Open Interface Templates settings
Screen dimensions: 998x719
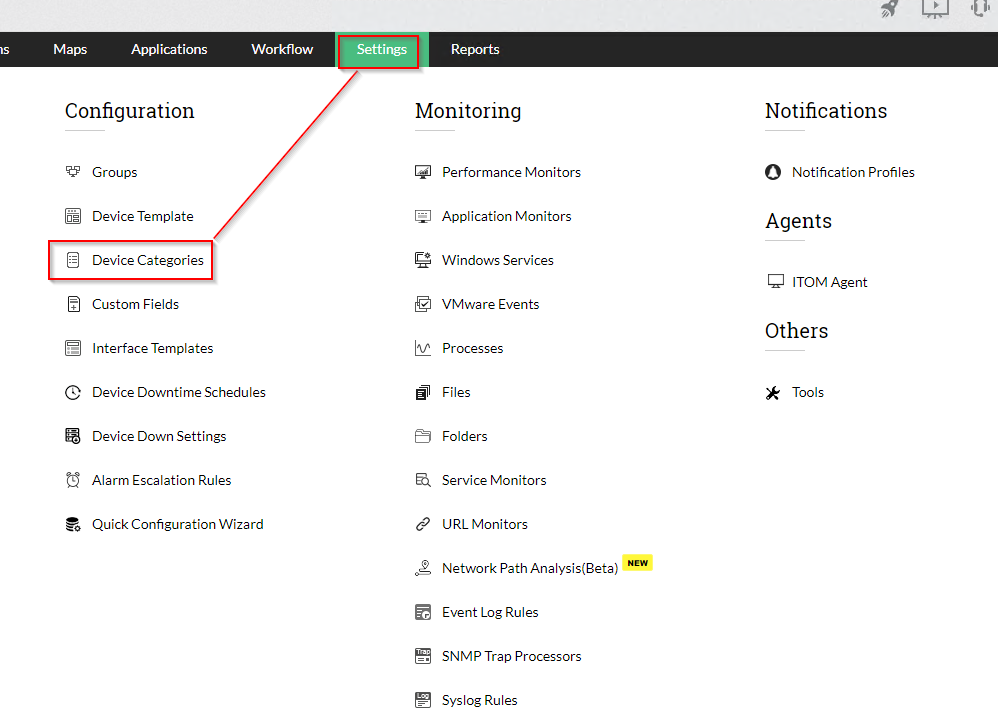tap(153, 348)
